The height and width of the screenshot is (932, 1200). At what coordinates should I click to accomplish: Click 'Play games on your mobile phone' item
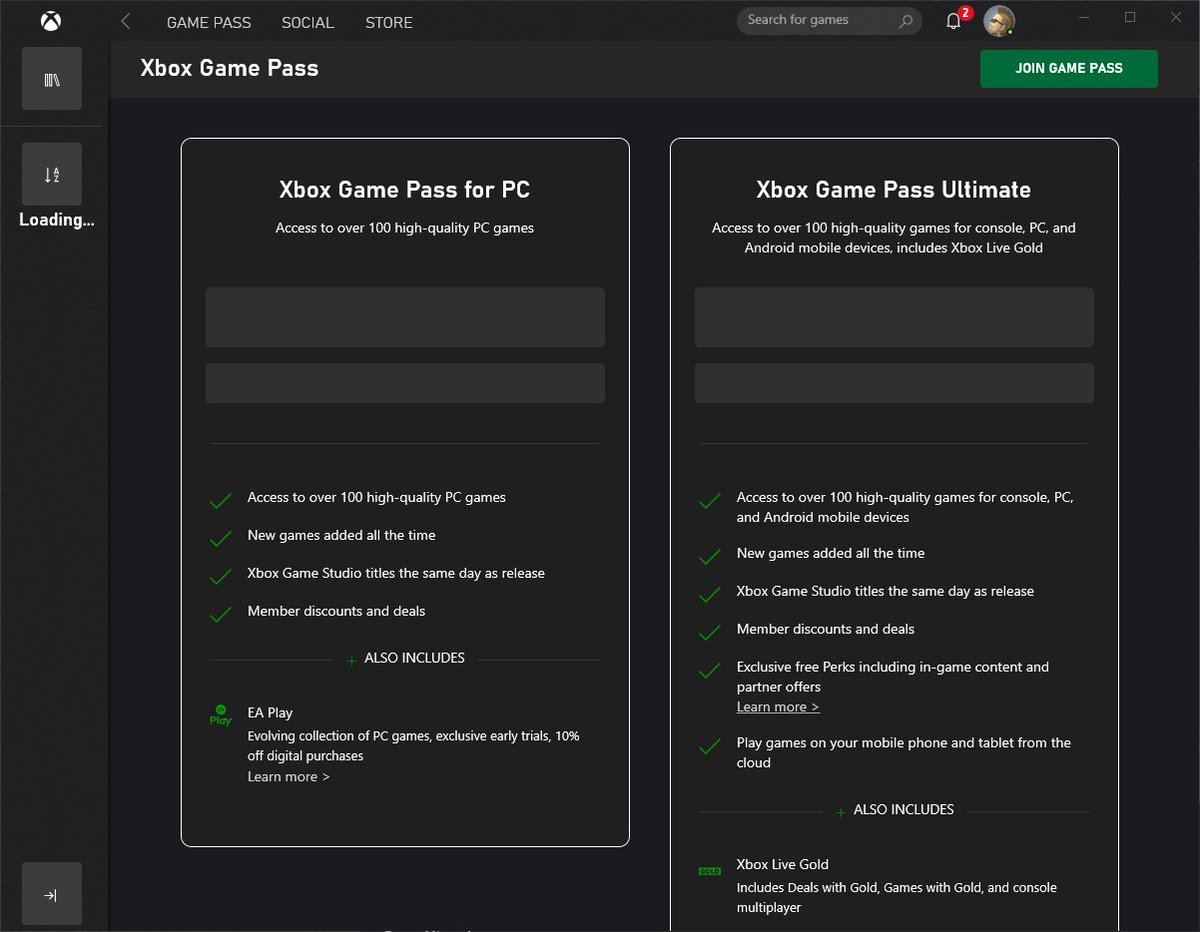point(904,752)
